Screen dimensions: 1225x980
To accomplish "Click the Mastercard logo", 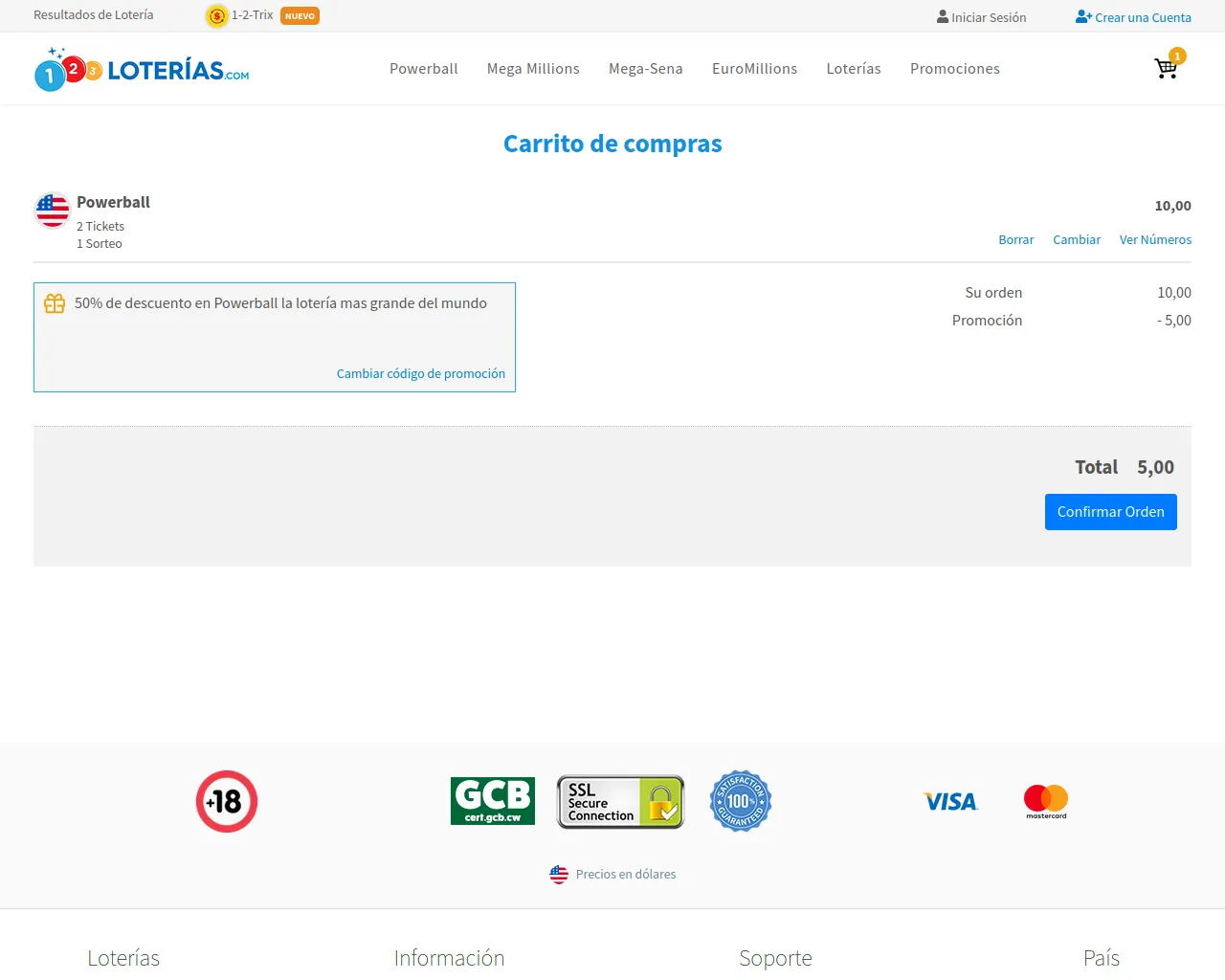I will [1046, 801].
